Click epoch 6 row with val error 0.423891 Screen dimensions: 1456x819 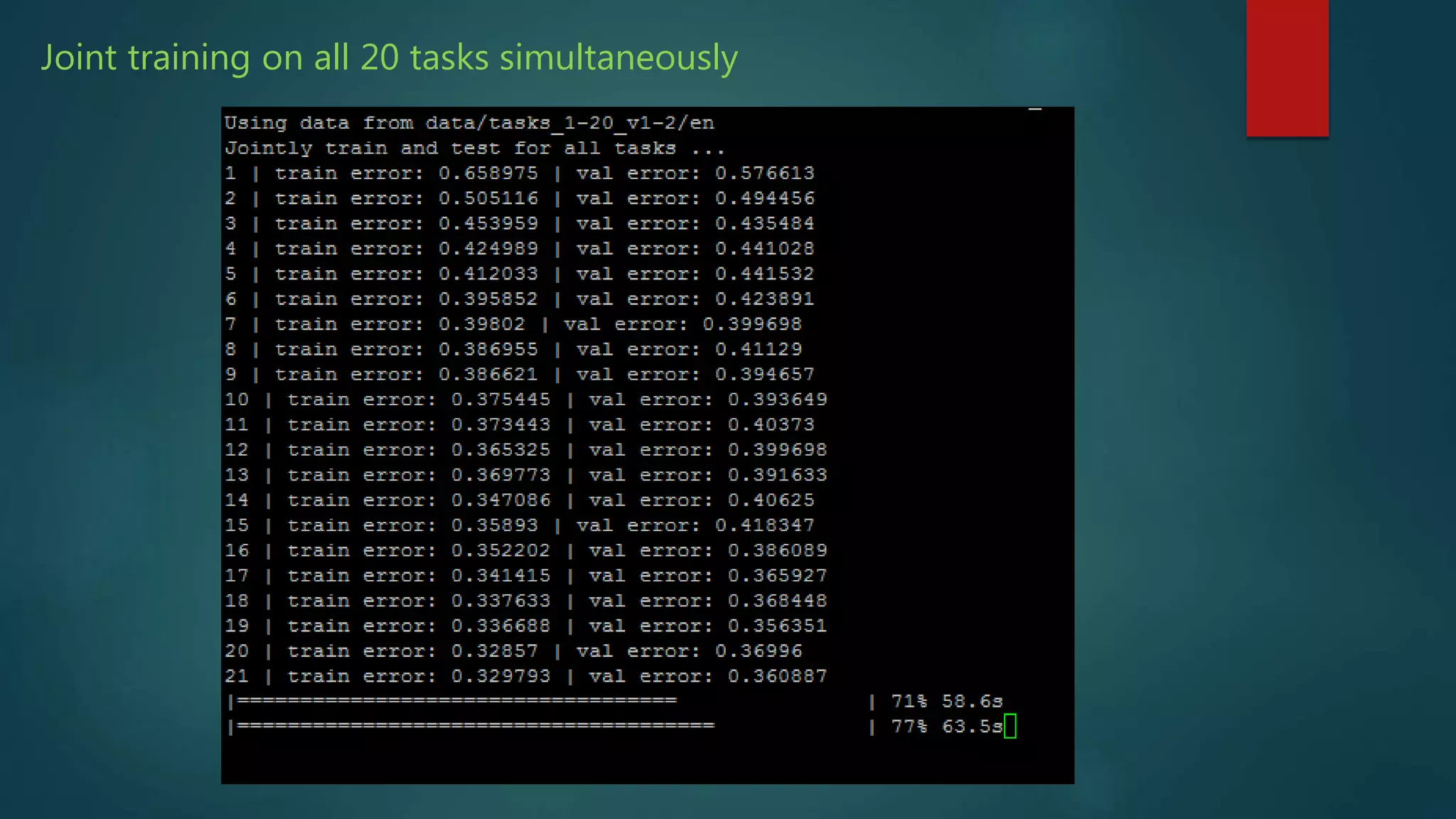(x=520, y=299)
